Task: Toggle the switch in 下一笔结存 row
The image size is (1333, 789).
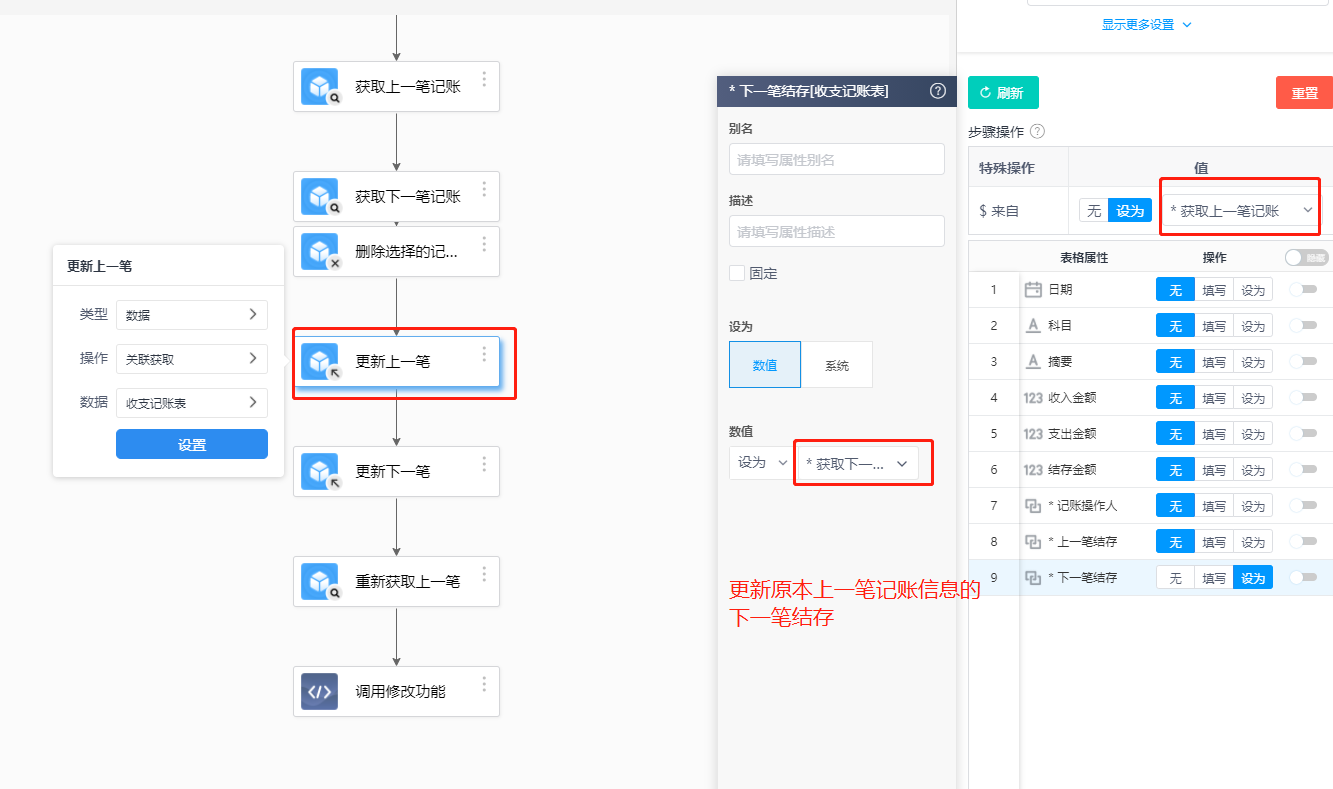Action: (1303, 578)
